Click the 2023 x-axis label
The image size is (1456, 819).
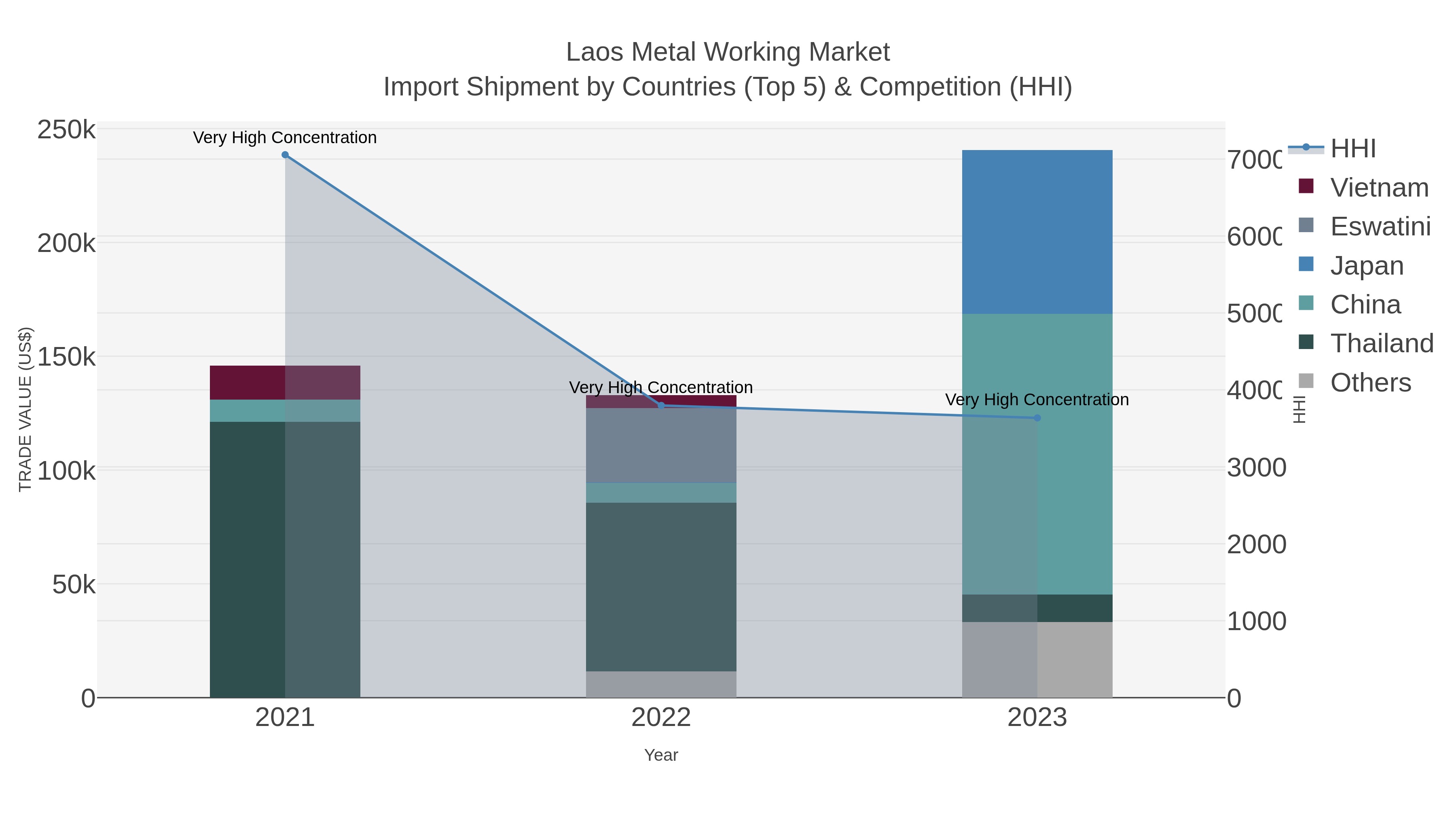click(1037, 718)
